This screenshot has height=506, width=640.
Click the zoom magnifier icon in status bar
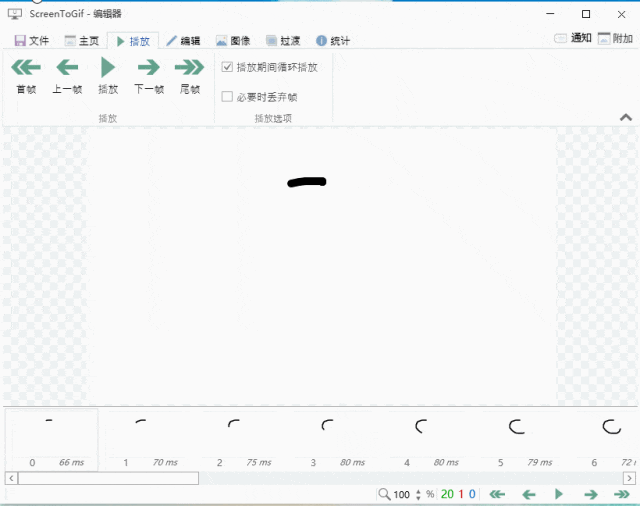[x=384, y=494]
